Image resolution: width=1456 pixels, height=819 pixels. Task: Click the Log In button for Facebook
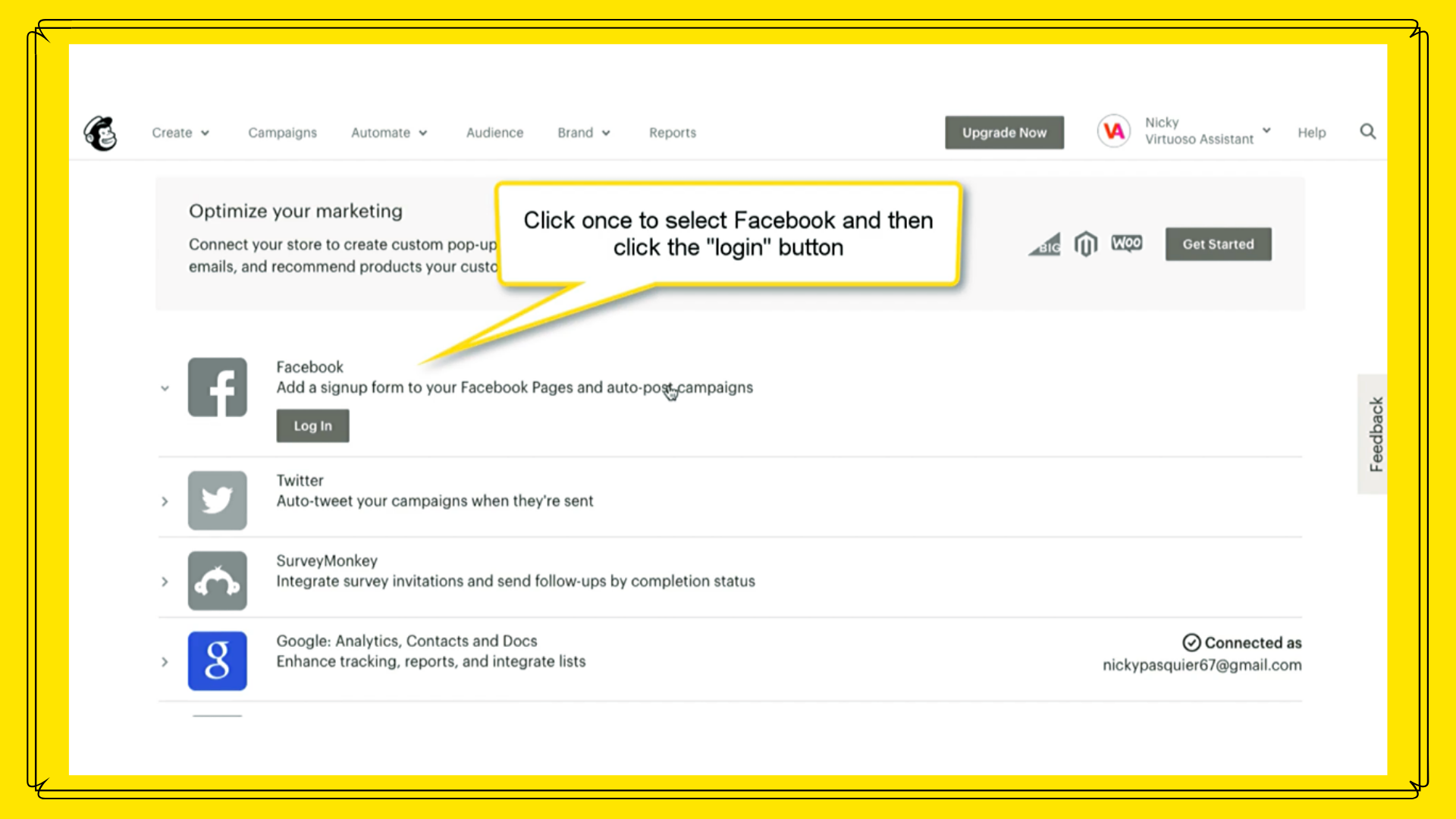(312, 425)
